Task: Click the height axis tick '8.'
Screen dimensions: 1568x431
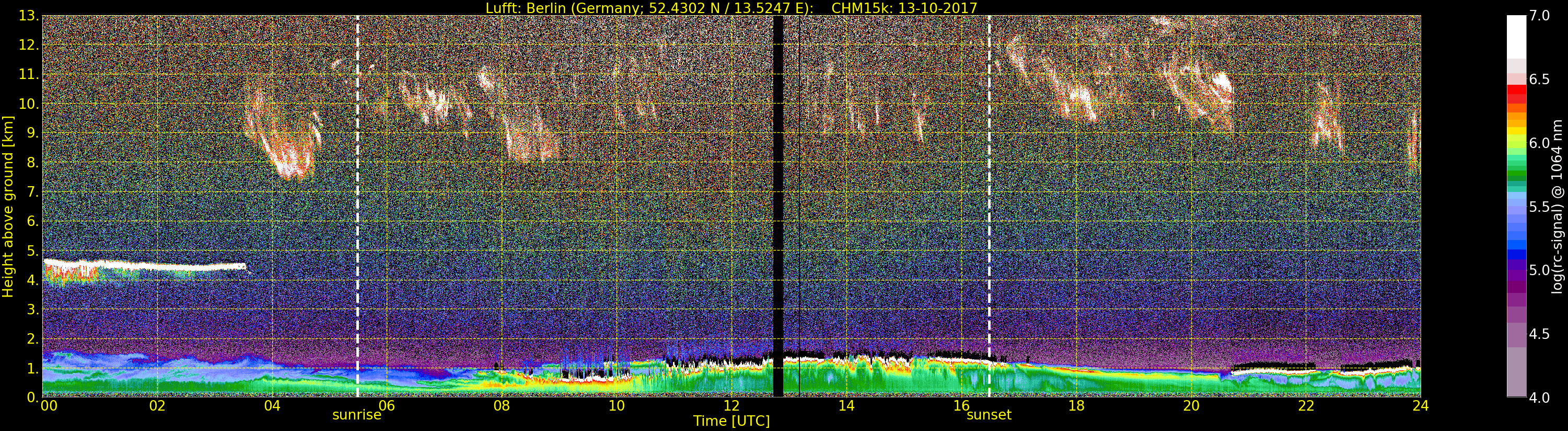Action: (33, 162)
